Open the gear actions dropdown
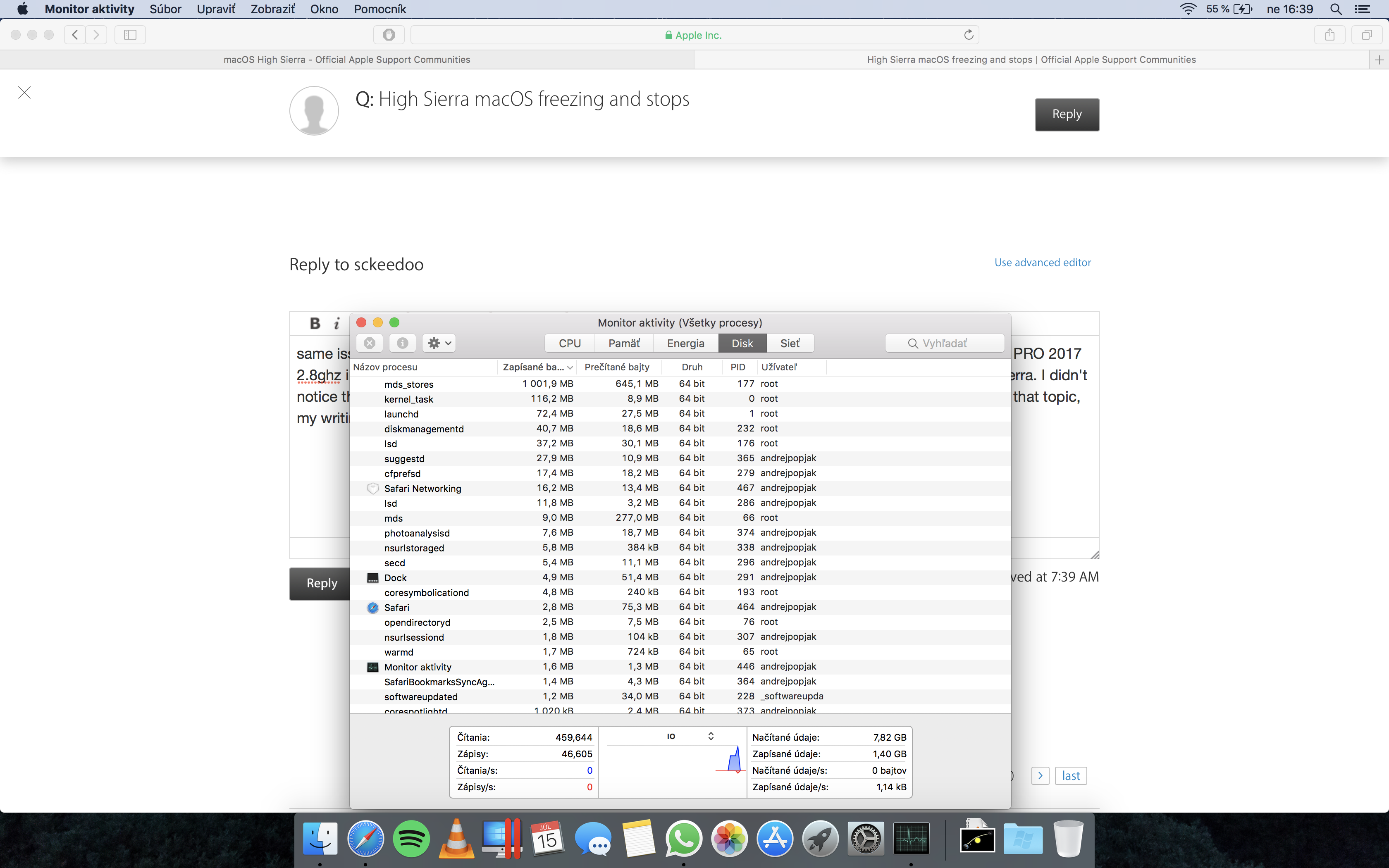The height and width of the screenshot is (868, 1389). 439,343
